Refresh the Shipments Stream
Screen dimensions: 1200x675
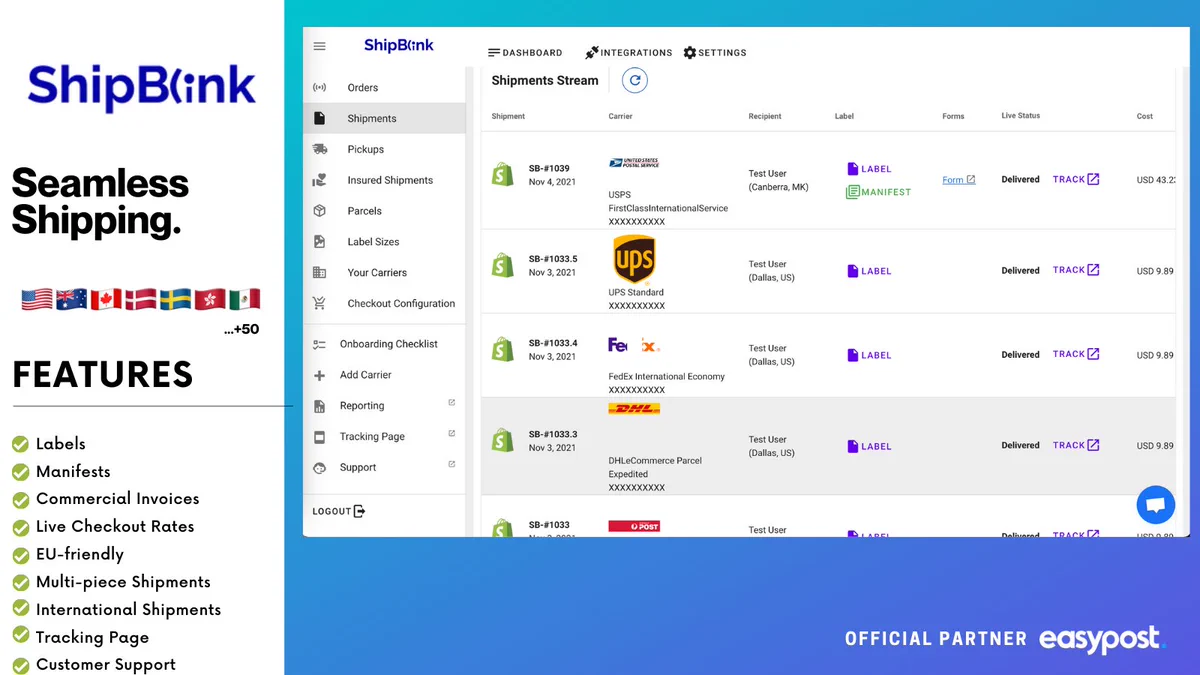coord(634,80)
